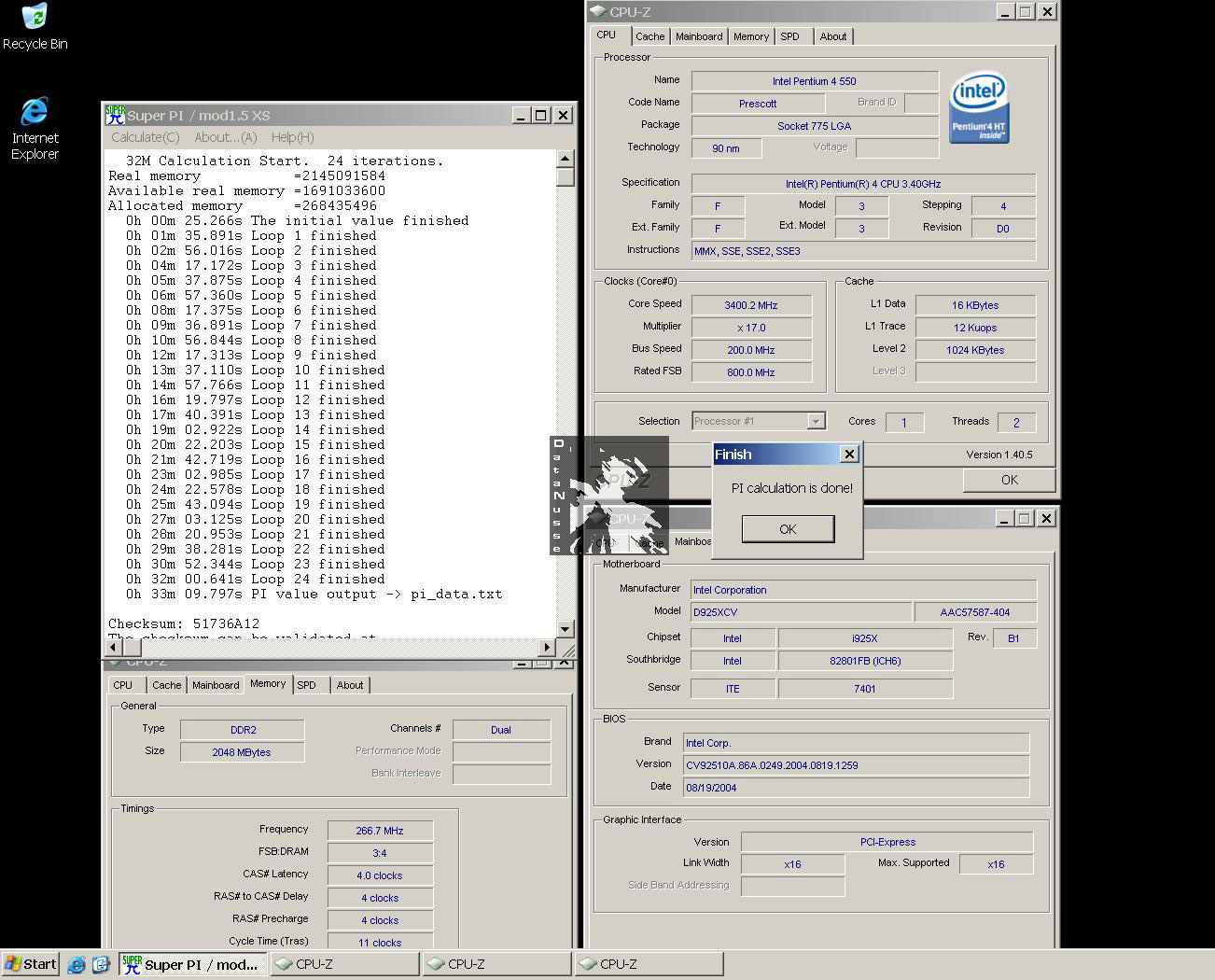Image resolution: width=1215 pixels, height=980 pixels.
Task: Click the second quick launch icon in taskbar
Action: (x=101, y=965)
